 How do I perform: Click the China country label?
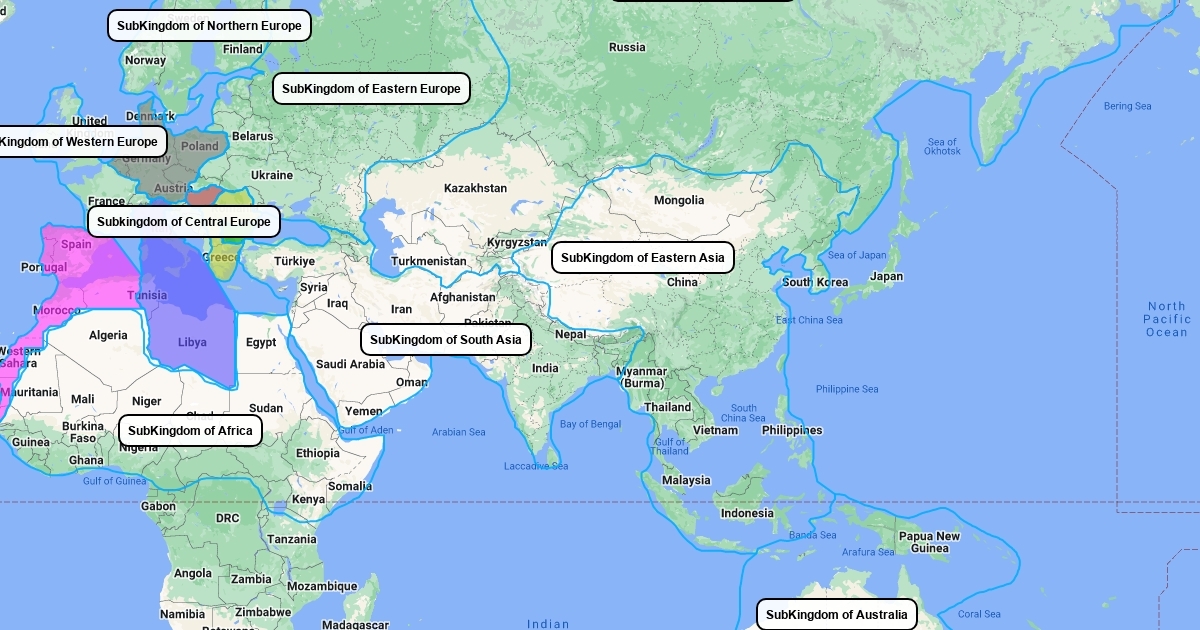tap(682, 282)
